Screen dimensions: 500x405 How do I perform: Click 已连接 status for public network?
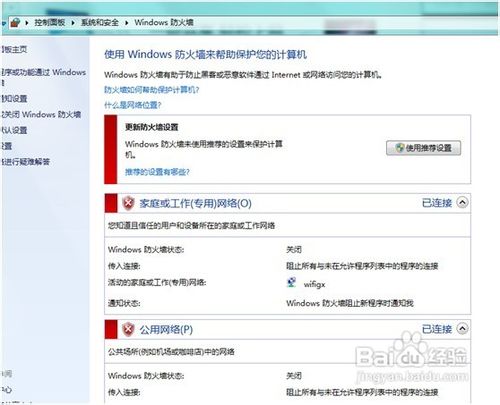click(437, 329)
